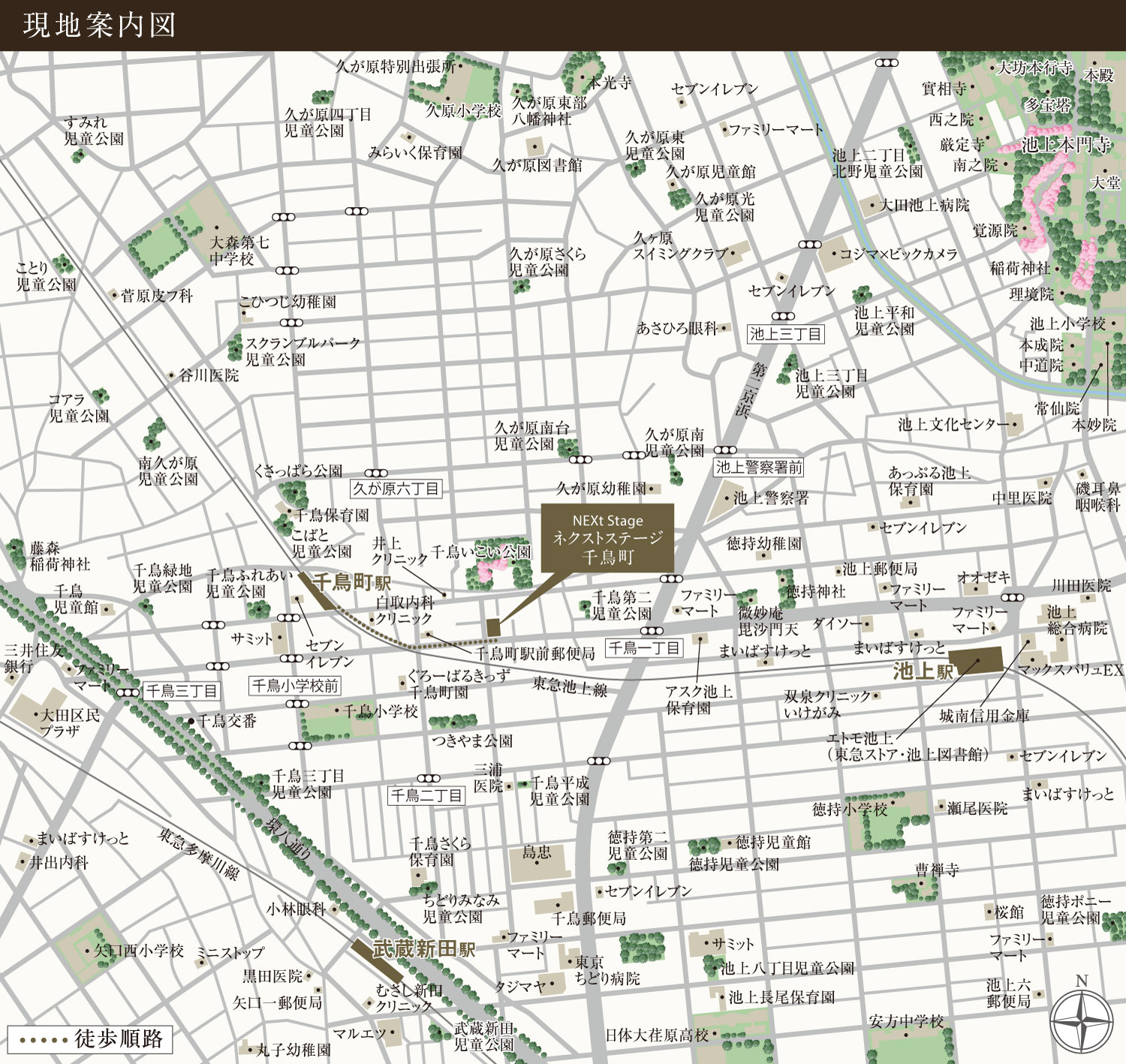Click the 池上三丁目 intersection label
The width and height of the screenshot is (1126, 1064).
(x=786, y=334)
